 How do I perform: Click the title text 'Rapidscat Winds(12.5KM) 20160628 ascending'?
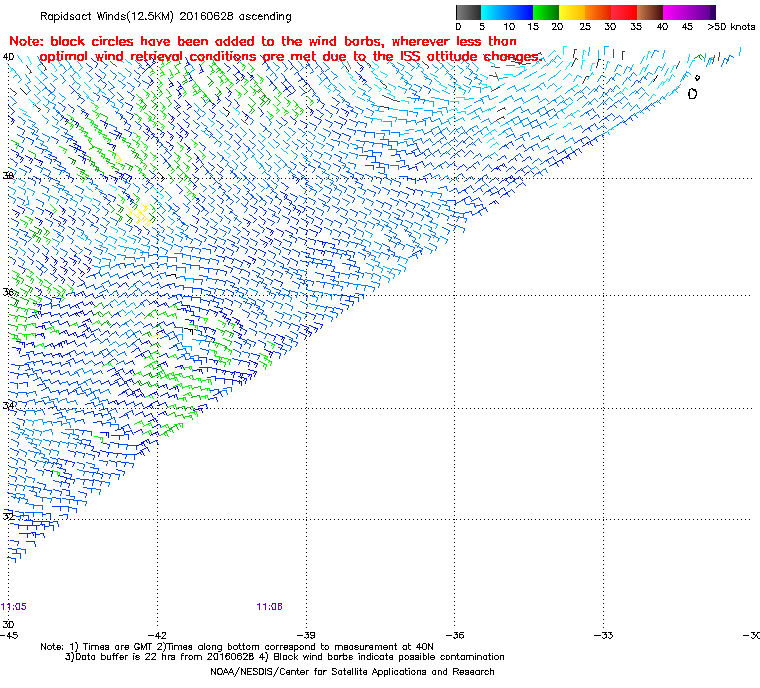coord(166,16)
